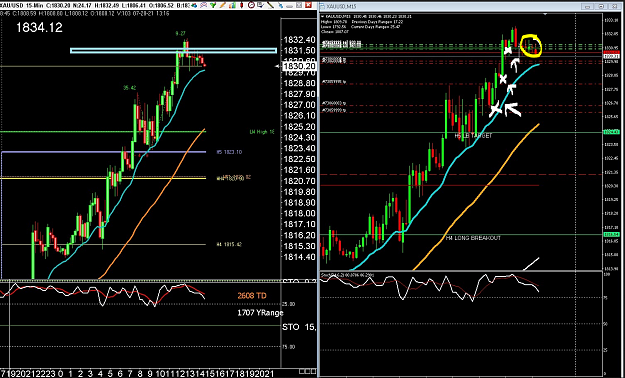Click the highlighted 1830.20 current price label
The width and height of the screenshot is (625, 378).
[299, 66]
